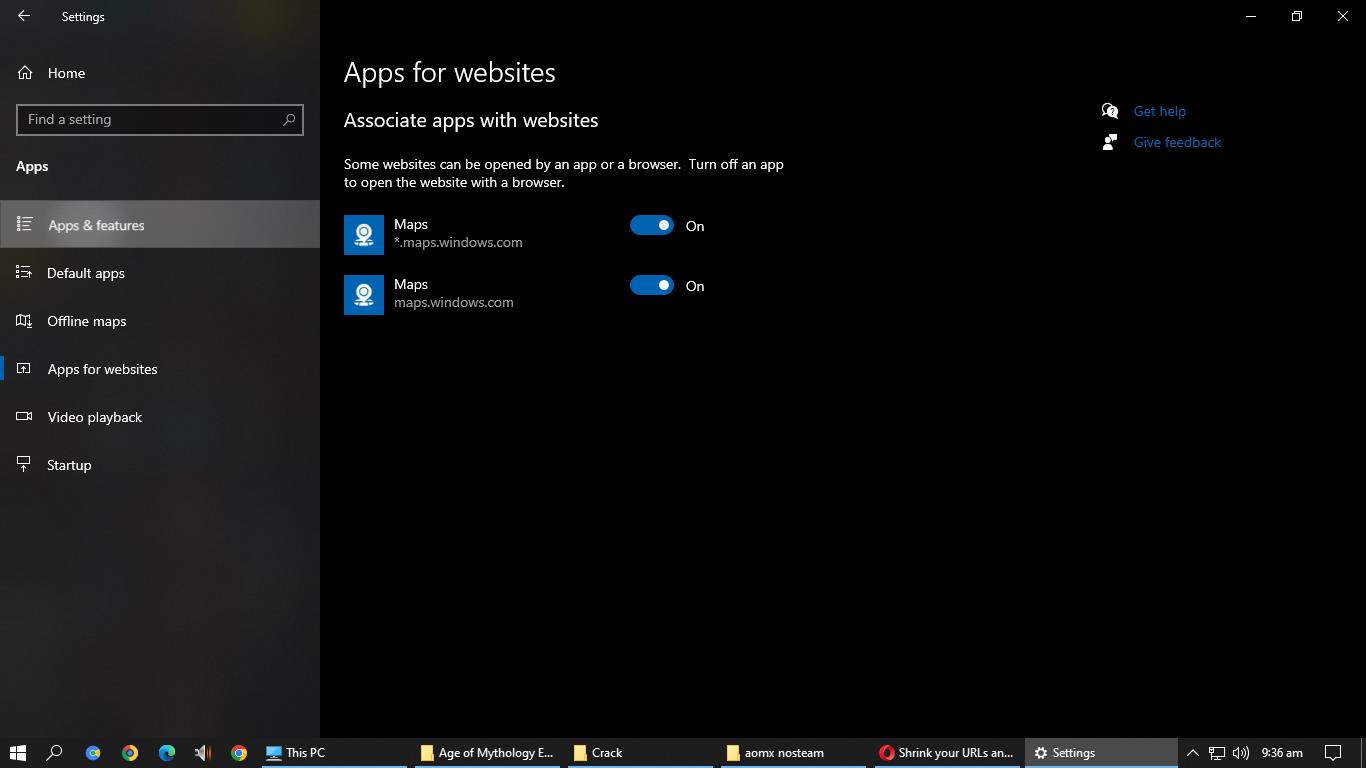Click the search magnifier in Find a setting

point(289,119)
